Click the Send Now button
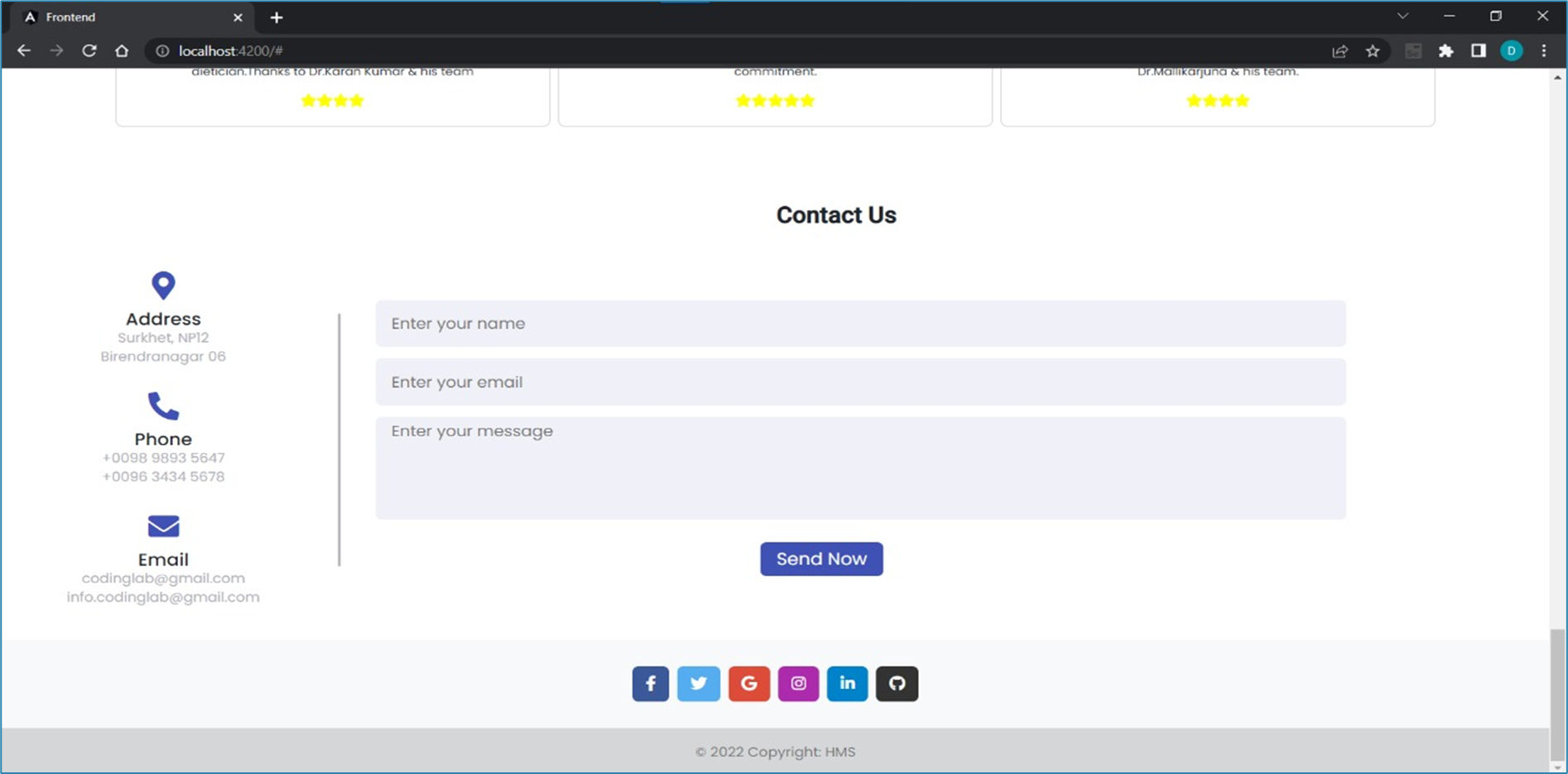 [x=820, y=559]
